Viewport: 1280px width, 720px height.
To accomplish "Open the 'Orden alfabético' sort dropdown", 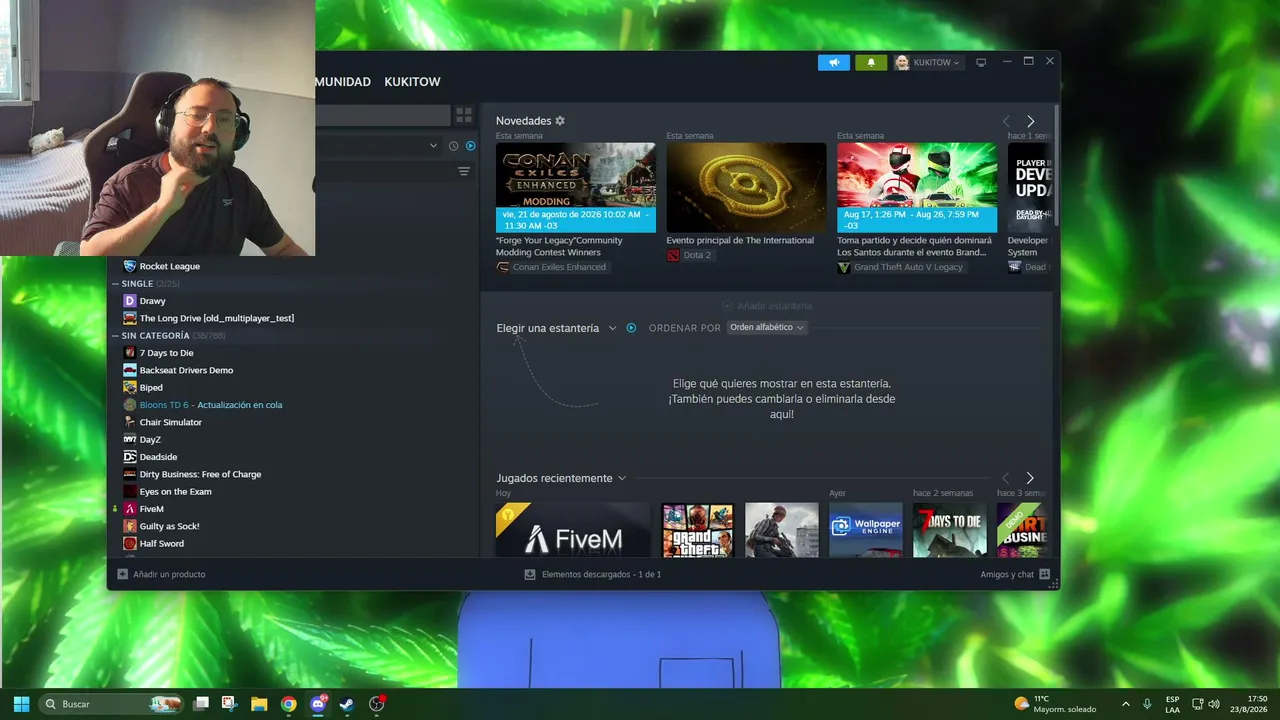I will [x=767, y=328].
